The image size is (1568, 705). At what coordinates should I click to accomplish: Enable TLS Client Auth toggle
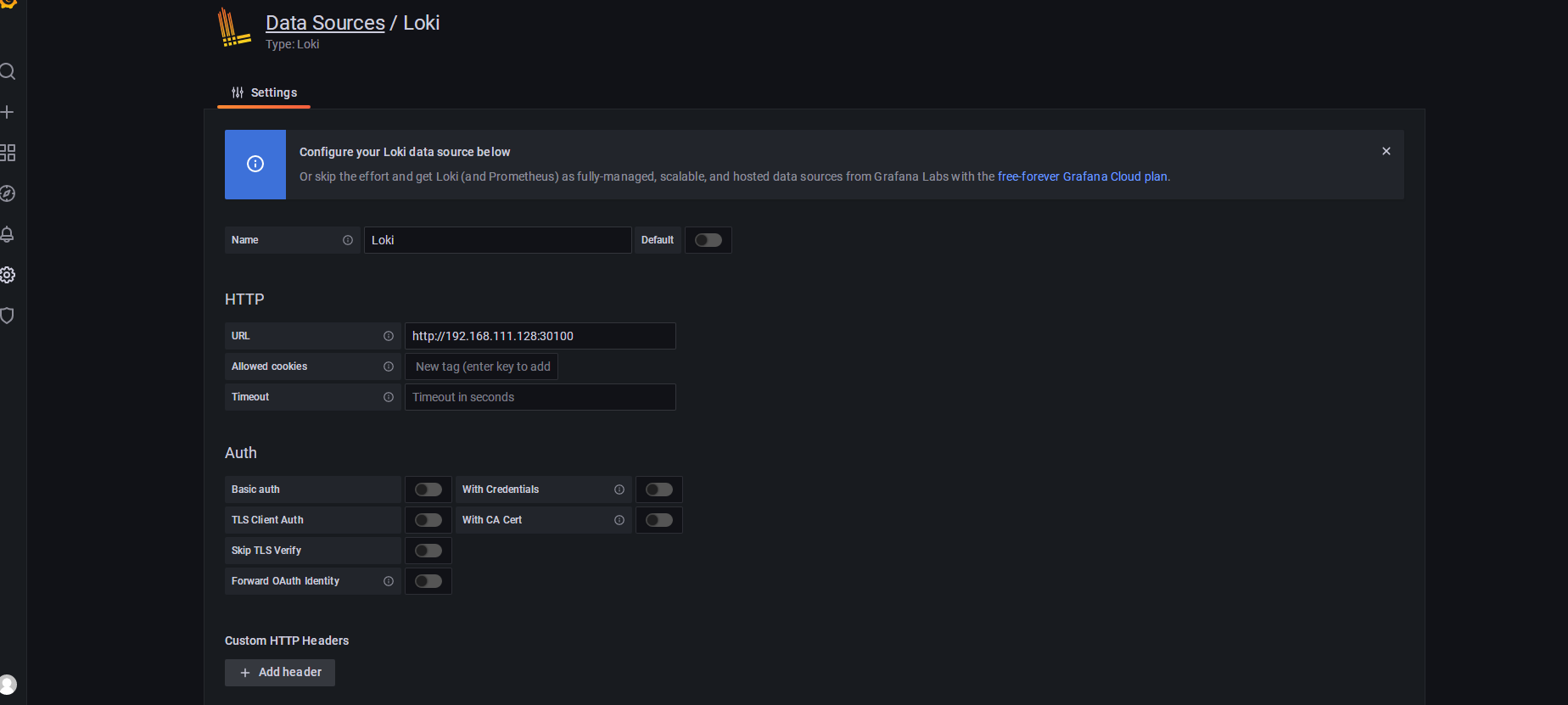pos(428,520)
